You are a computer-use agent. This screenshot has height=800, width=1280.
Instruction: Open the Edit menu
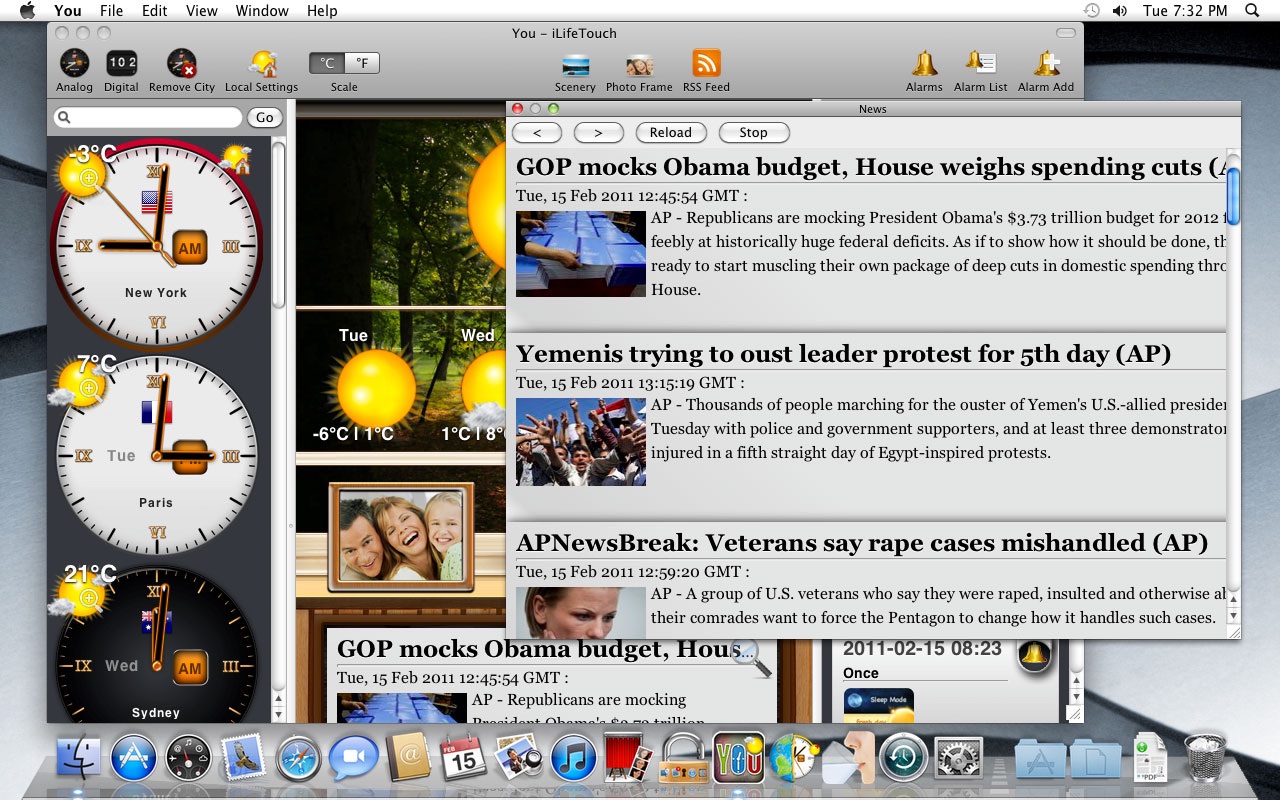click(154, 11)
